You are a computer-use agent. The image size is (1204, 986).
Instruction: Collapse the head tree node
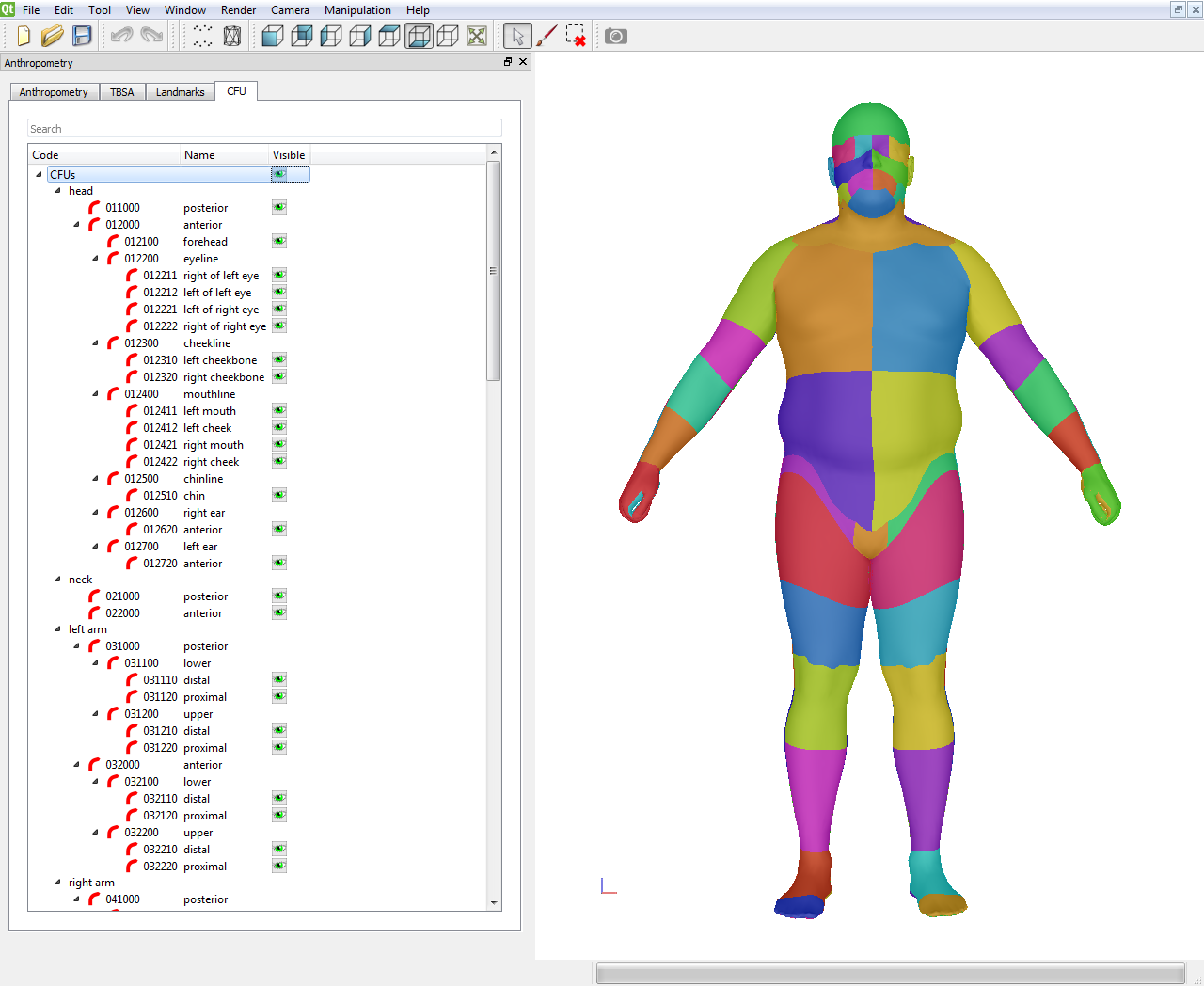[57, 190]
